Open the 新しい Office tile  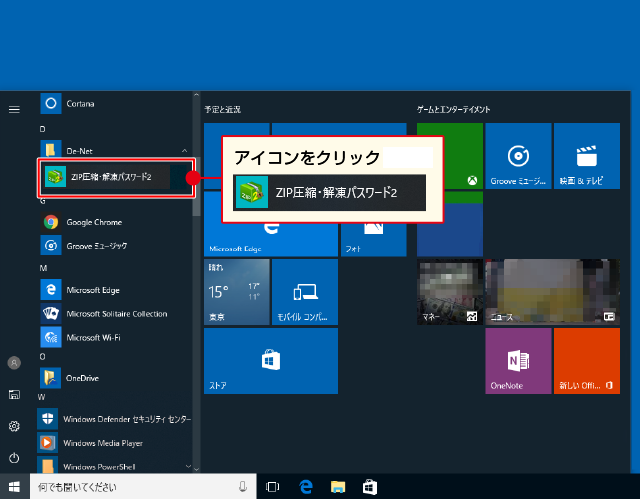tap(587, 361)
